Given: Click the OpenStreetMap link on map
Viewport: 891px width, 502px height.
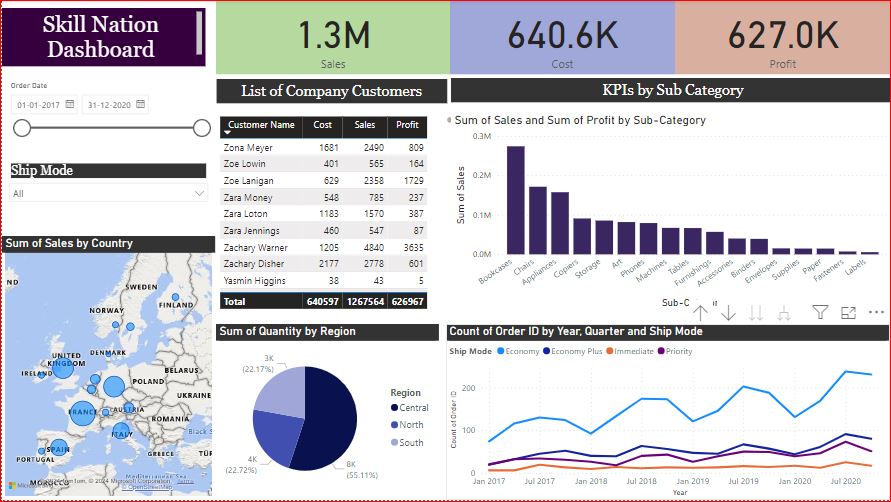Looking at the screenshot, I should 149,487.
